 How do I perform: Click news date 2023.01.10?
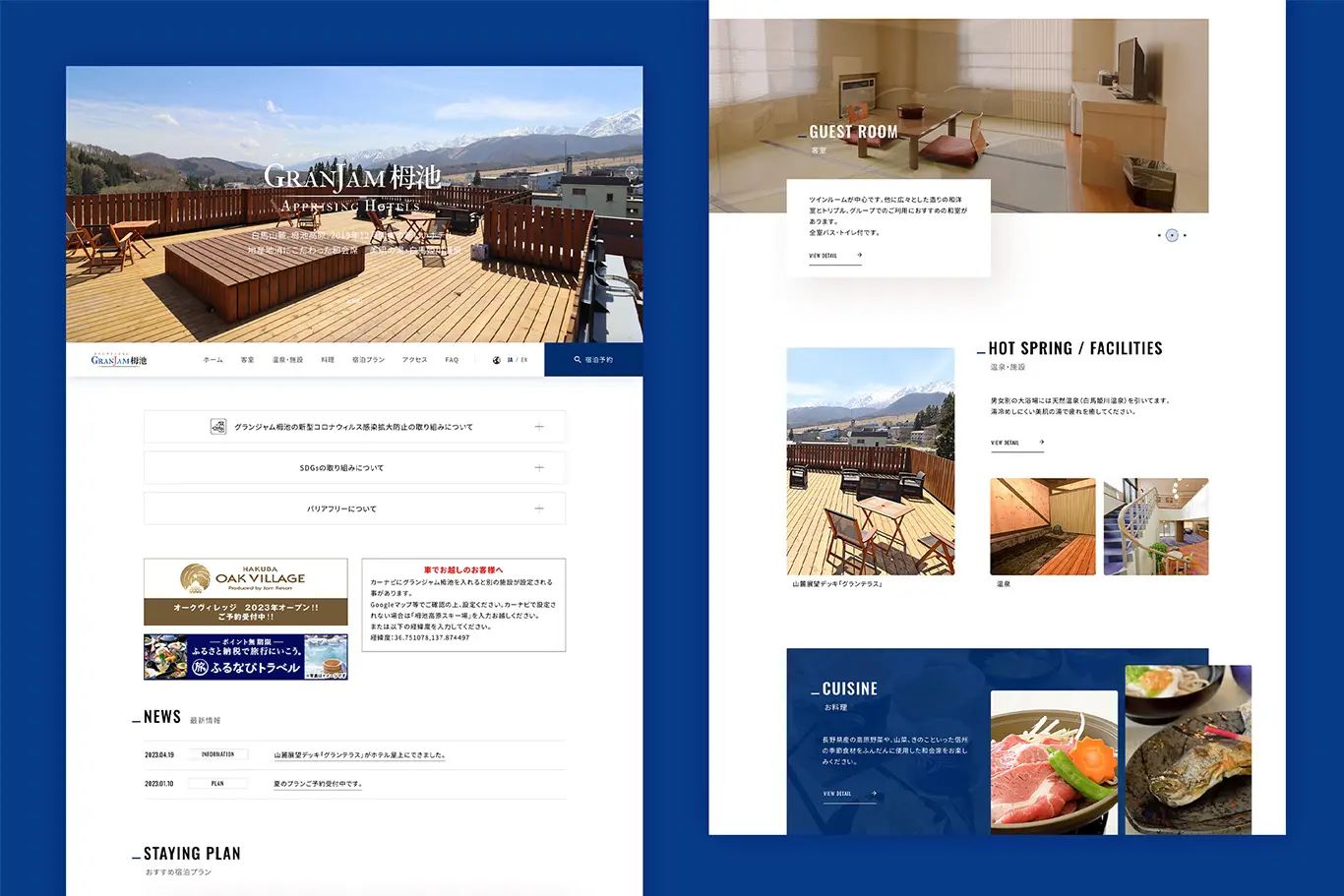tap(159, 784)
